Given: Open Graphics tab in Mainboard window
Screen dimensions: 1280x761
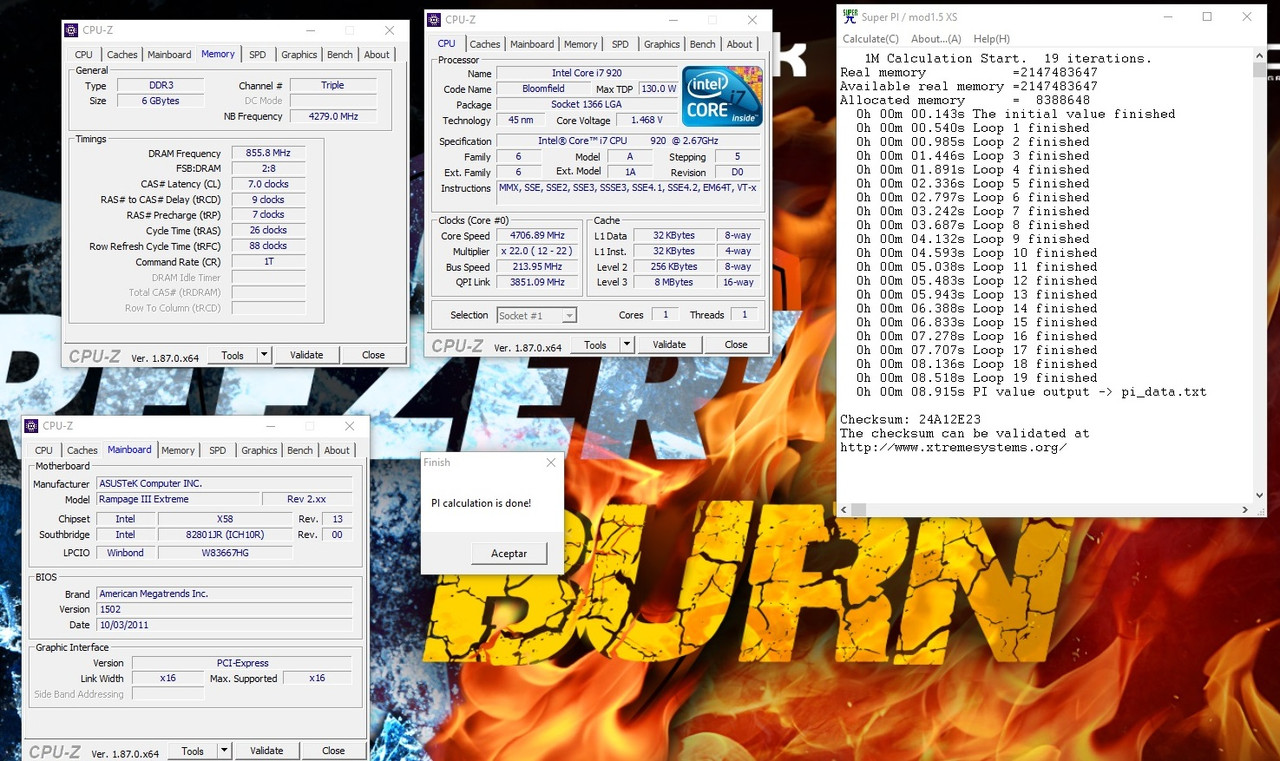Looking at the screenshot, I should [x=258, y=451].
